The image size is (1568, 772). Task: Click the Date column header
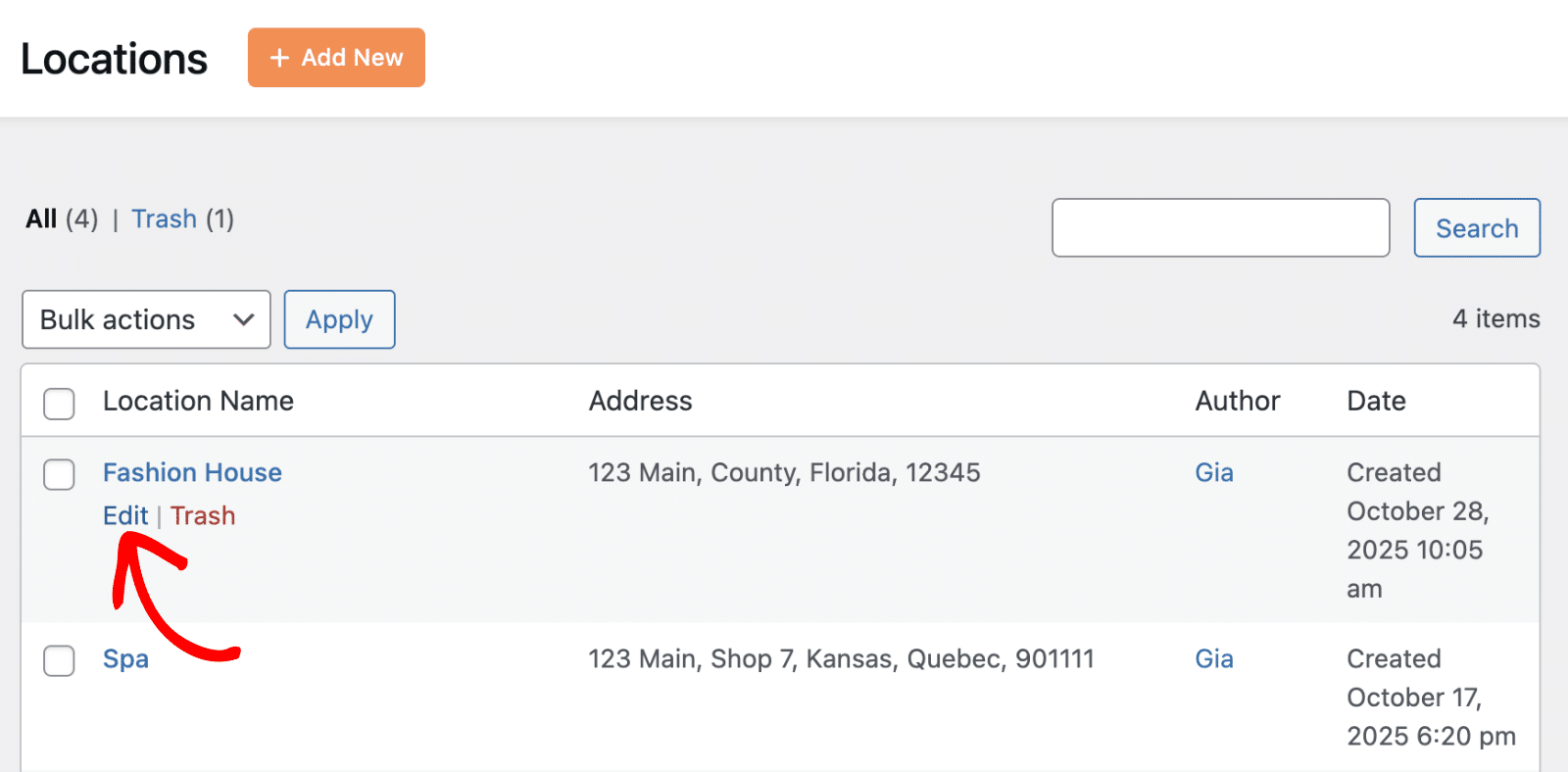click(x=1376, y=401)
